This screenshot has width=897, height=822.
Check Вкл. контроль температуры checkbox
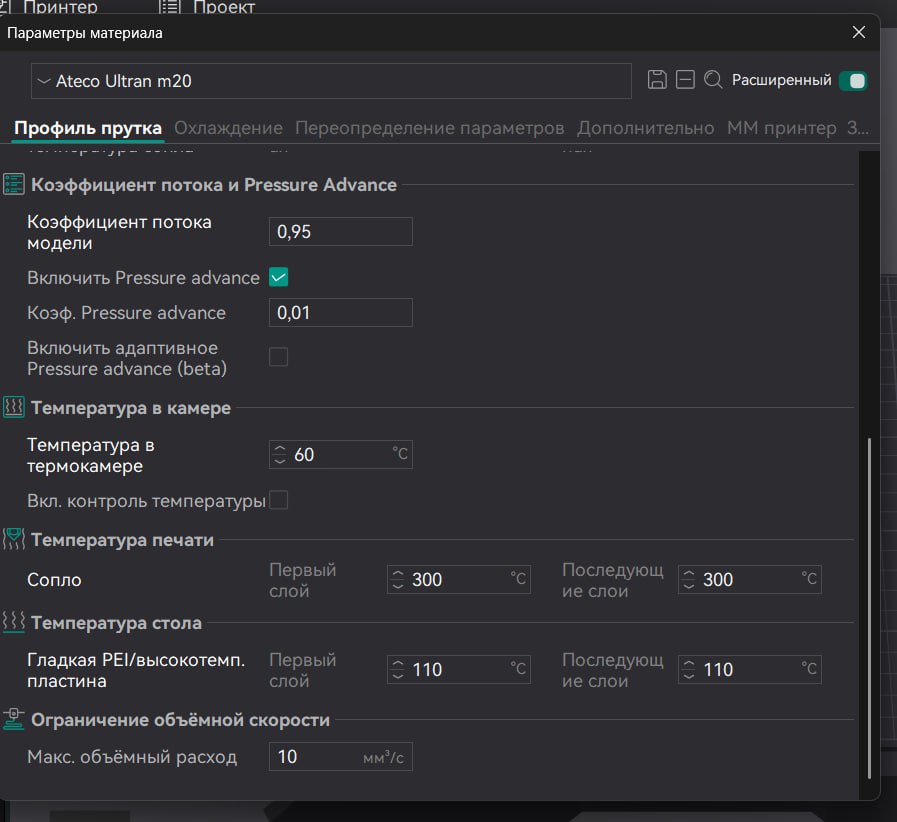pyautogui.click(x=279, y=500)
